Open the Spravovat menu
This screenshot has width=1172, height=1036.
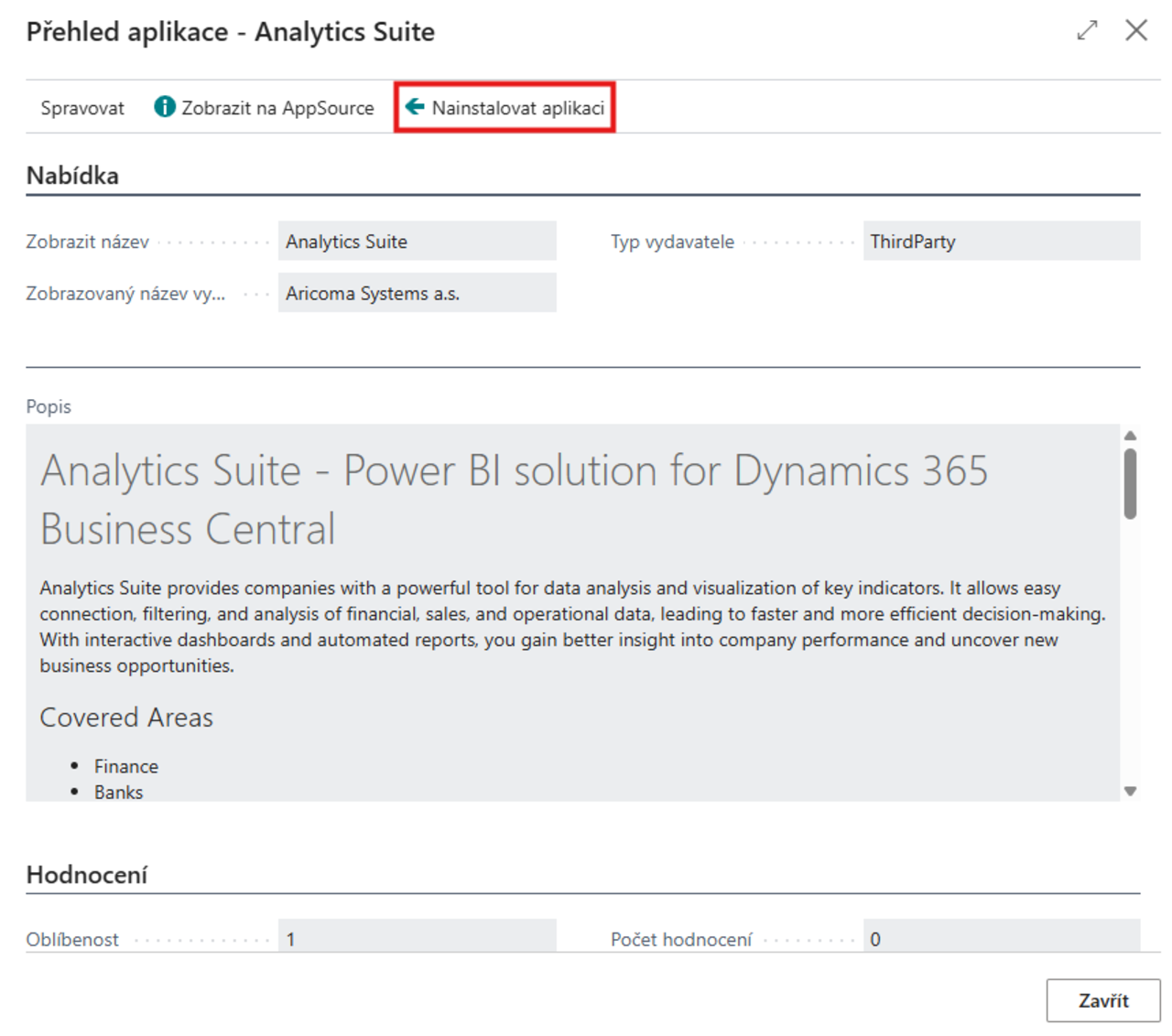(x=82, y=108)
